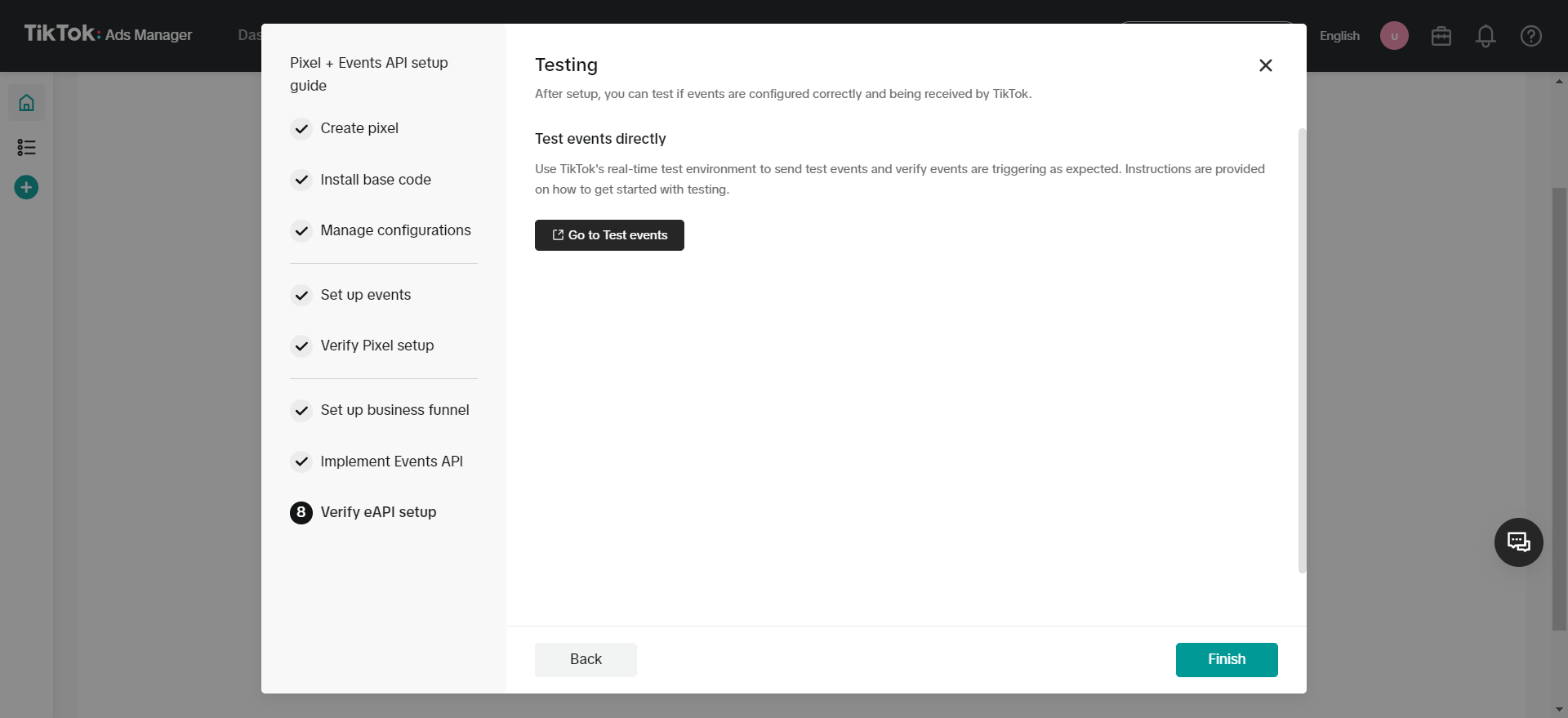Close the Testing dialog
Screen dimensions: 1568x718
(x=1265, y=65)
